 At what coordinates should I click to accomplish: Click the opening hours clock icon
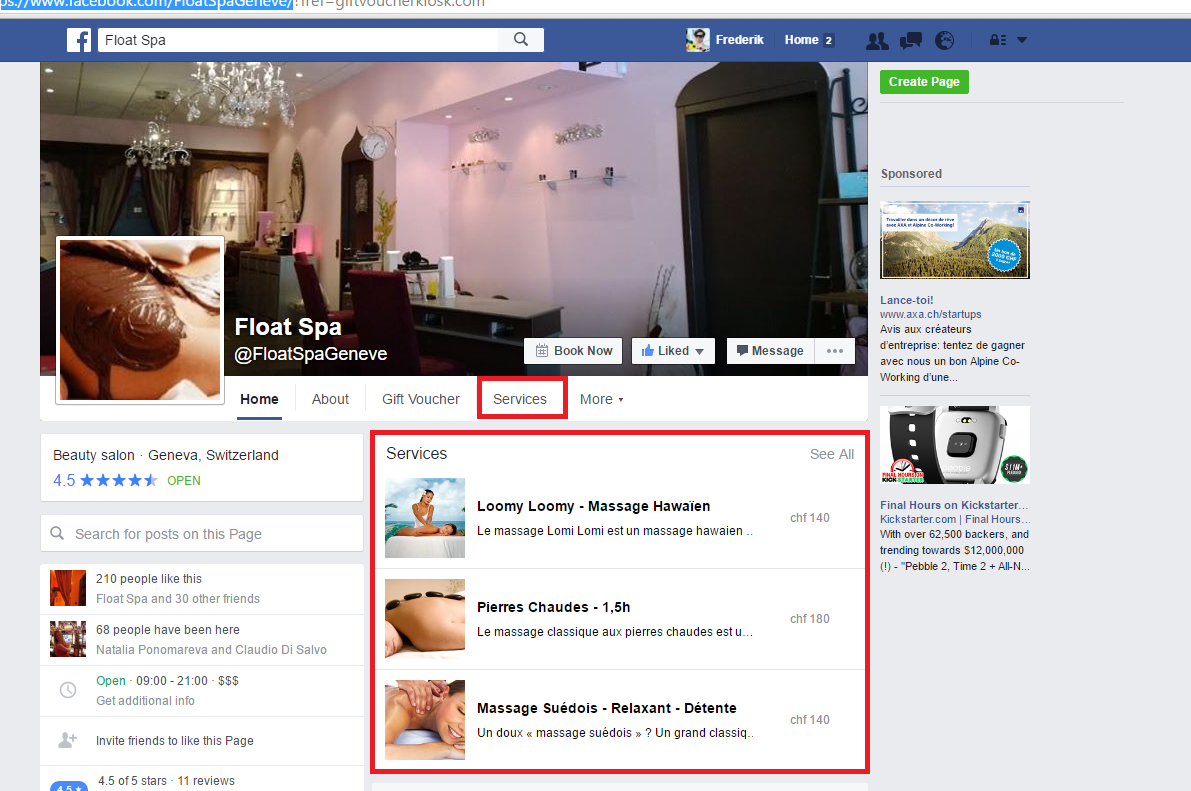coord(68,690)
